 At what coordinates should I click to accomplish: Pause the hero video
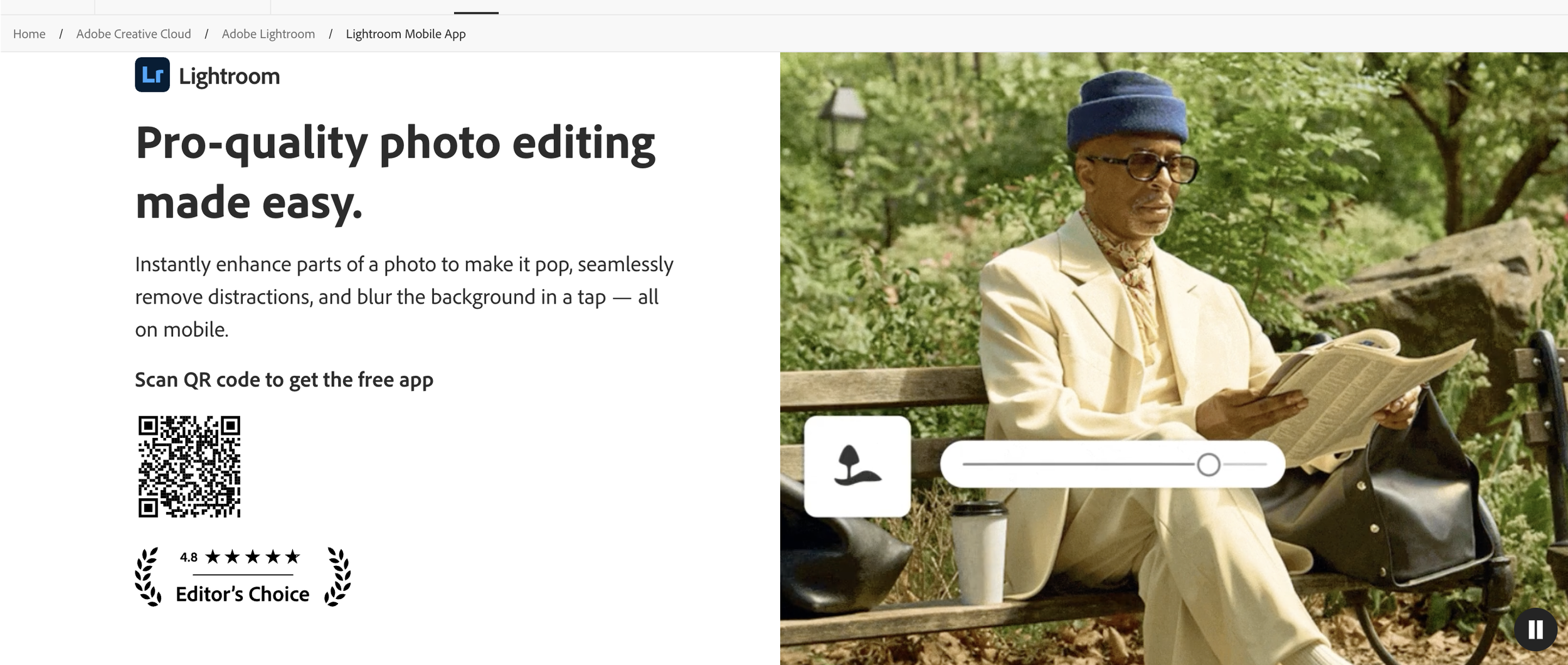[x=1535, y=629]
